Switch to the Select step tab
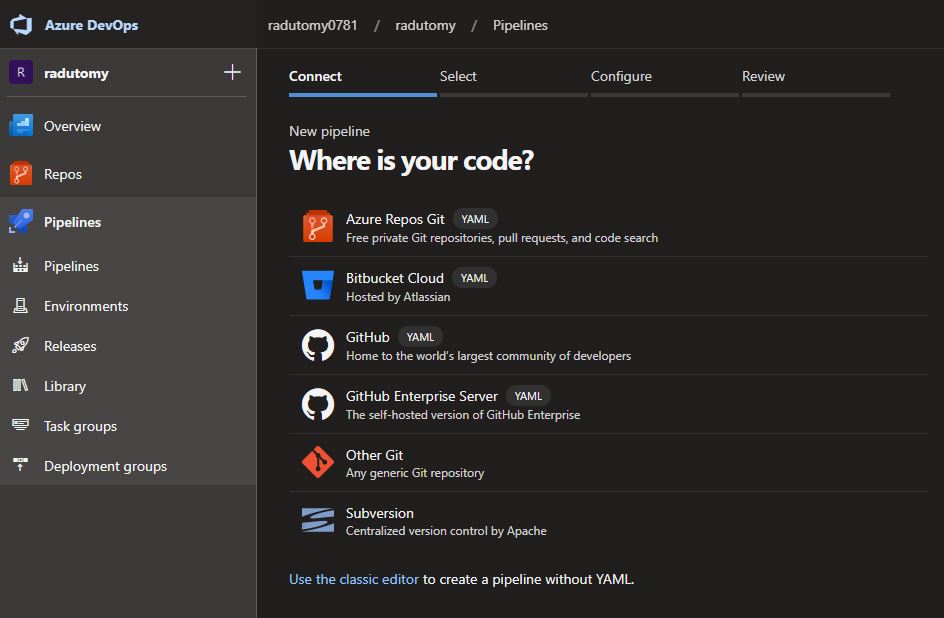Image resolution: width=944 pixels, height=618 pixels. pos(514,81)
